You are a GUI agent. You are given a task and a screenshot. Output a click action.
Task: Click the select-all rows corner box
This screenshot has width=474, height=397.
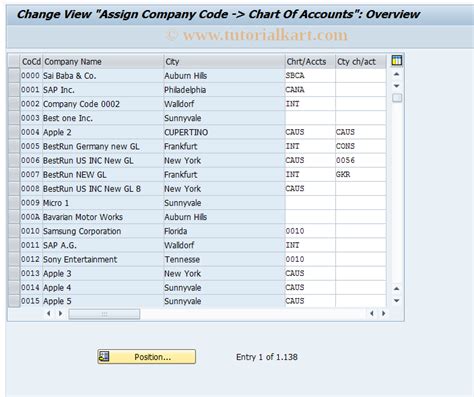point(14,61)
